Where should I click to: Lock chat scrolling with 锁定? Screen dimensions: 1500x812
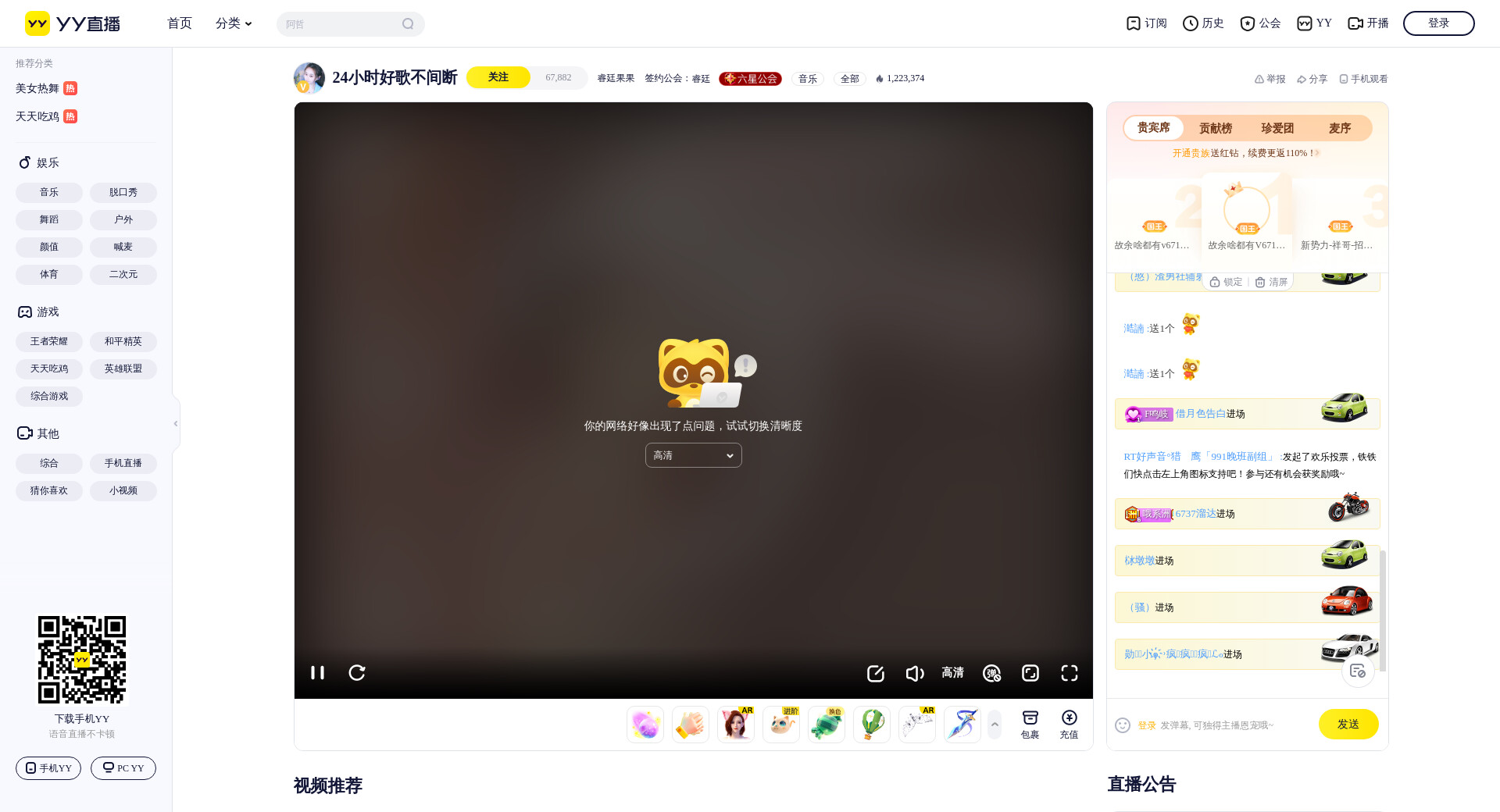point(1226,282)
